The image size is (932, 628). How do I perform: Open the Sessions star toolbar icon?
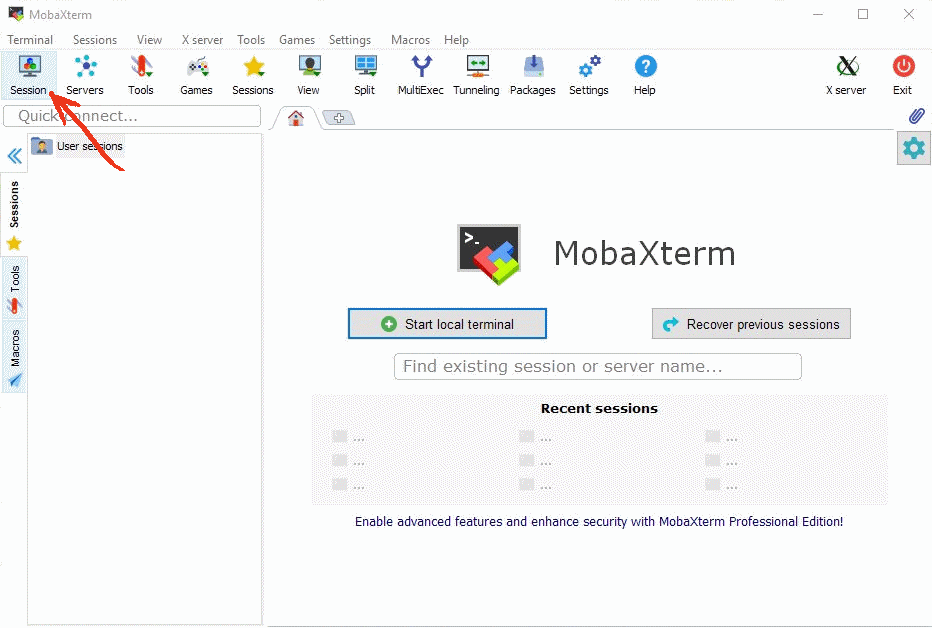(x=253, y=75)
